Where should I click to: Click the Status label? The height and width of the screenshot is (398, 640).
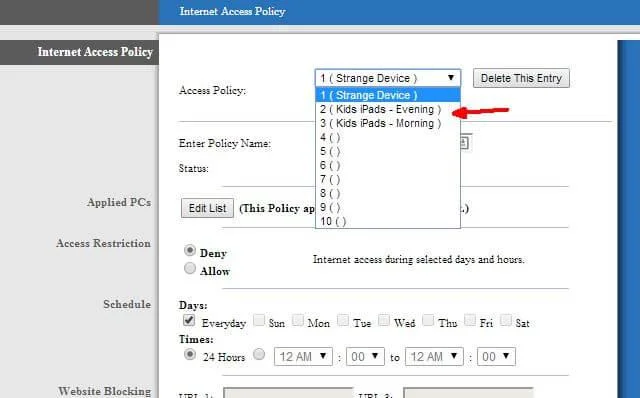pos(193,169)
